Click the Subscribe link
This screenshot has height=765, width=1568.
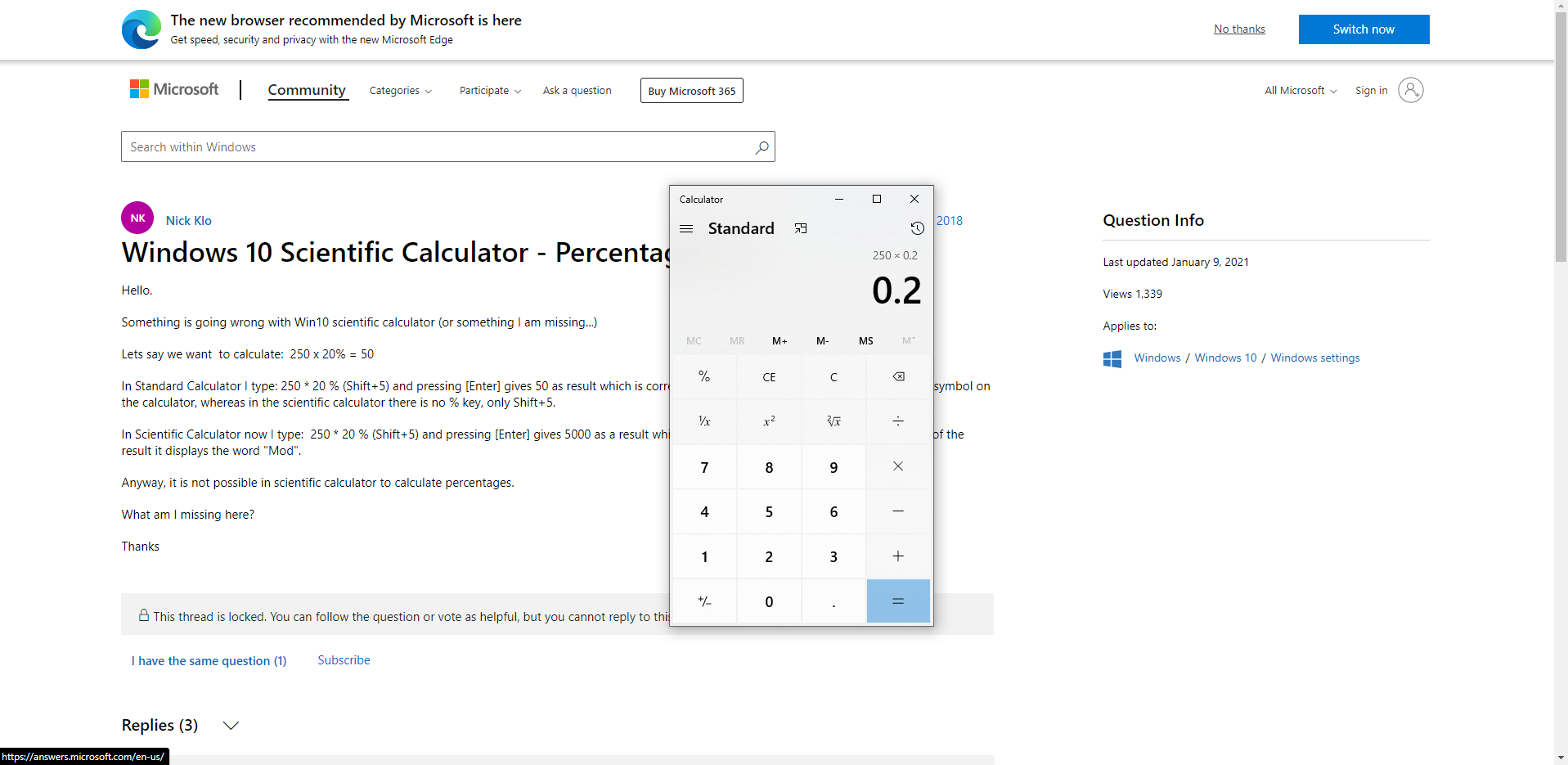pos(344,660)
